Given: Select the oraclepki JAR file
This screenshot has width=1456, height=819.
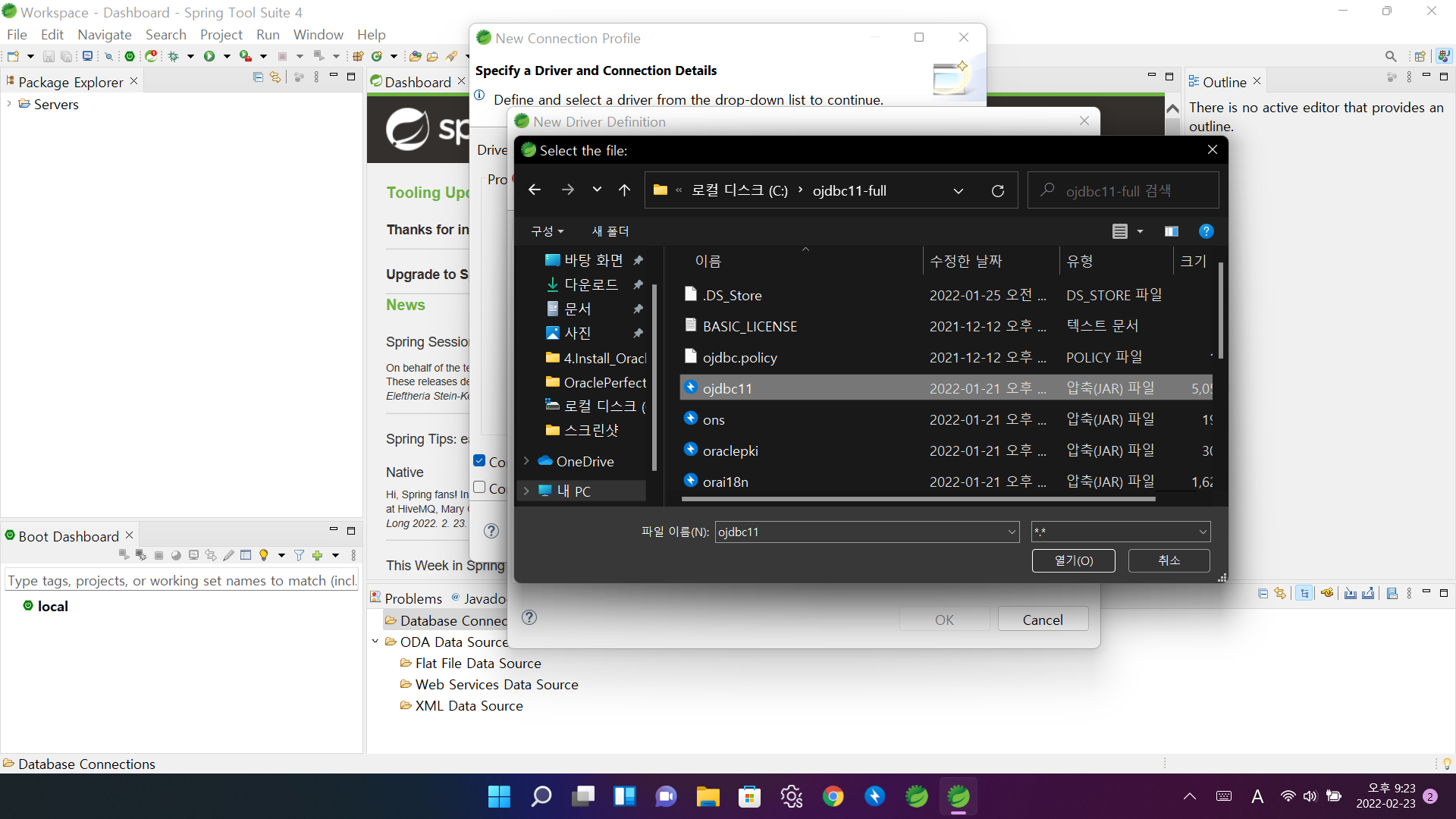Looking at the screenshot, I should pyautogui.click(x=730, y=450).
